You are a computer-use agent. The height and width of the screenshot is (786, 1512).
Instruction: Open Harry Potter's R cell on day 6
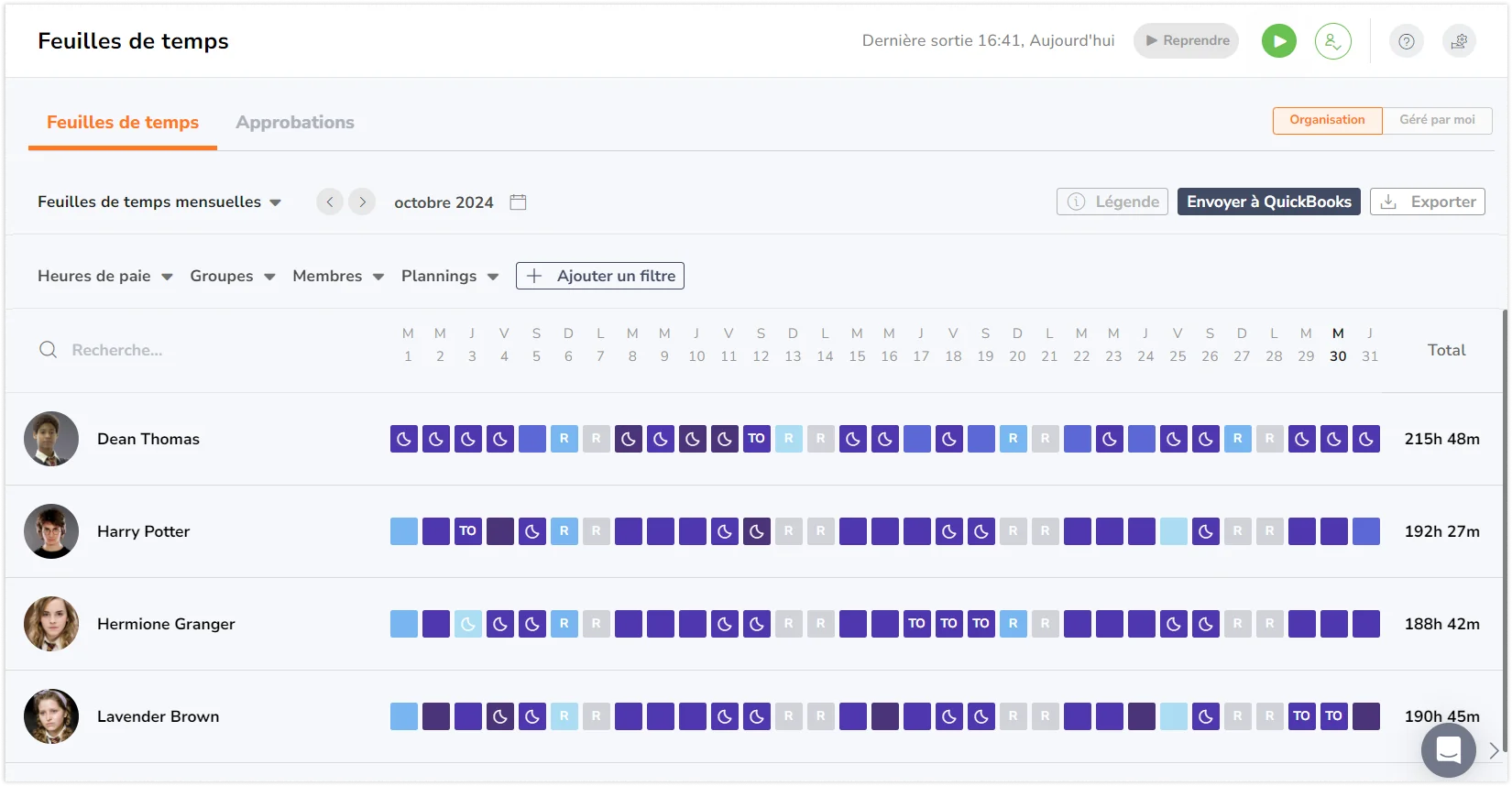564,531
